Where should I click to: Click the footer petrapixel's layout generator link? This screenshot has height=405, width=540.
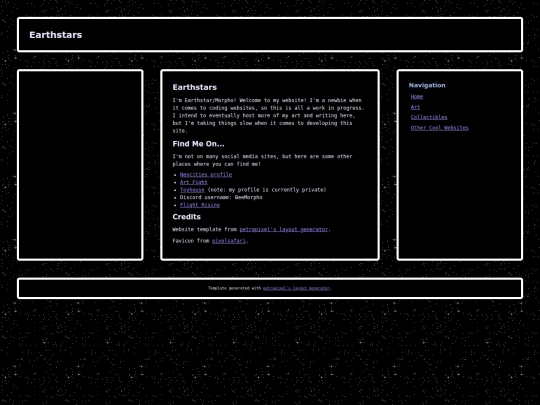(296, 288)
